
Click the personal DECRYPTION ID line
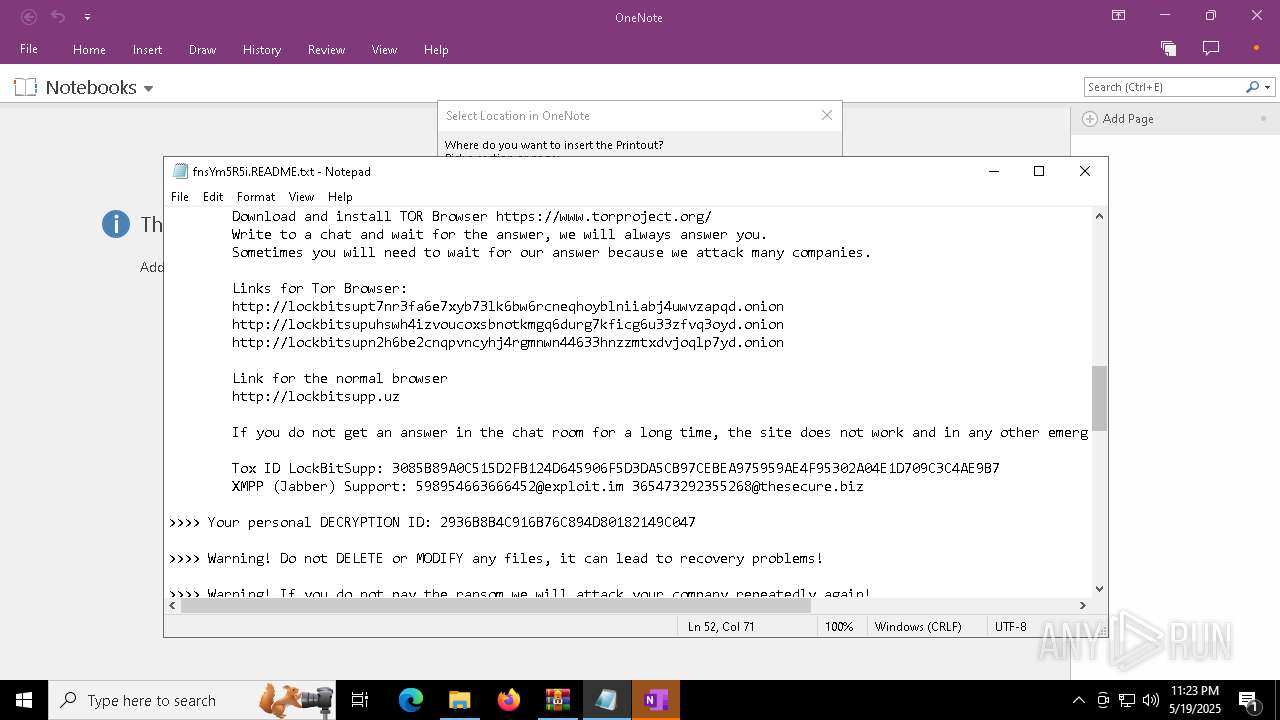(432, 522)
